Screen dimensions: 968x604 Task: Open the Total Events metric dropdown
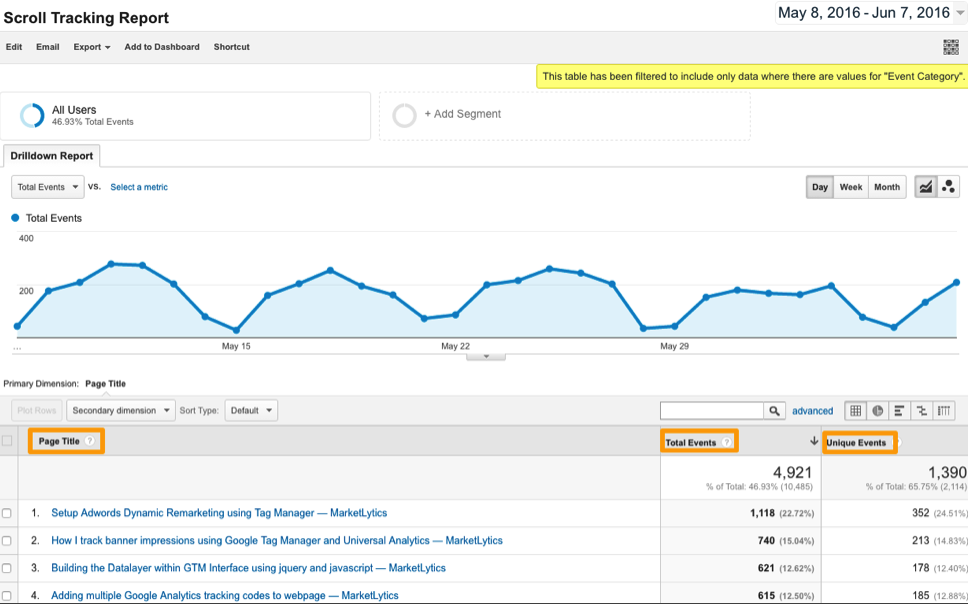click(x=47, y=187)
